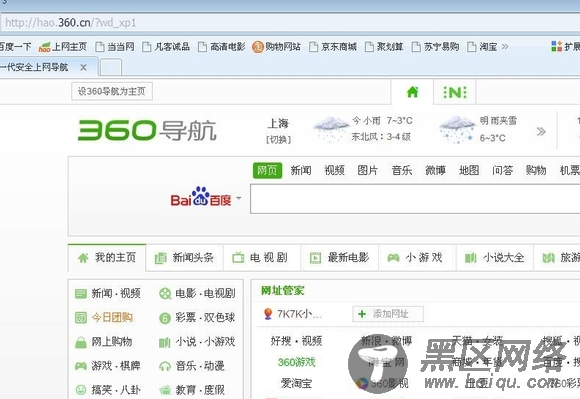Viewport: 580px width, 399px height.
Task: Select the 网页 search tab
Action: 267,170
